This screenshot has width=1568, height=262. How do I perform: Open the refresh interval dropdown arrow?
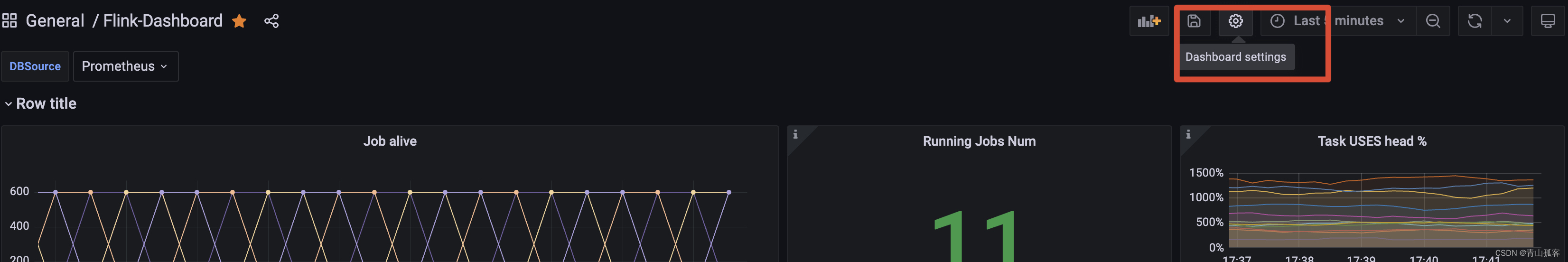click(1506, 21)
